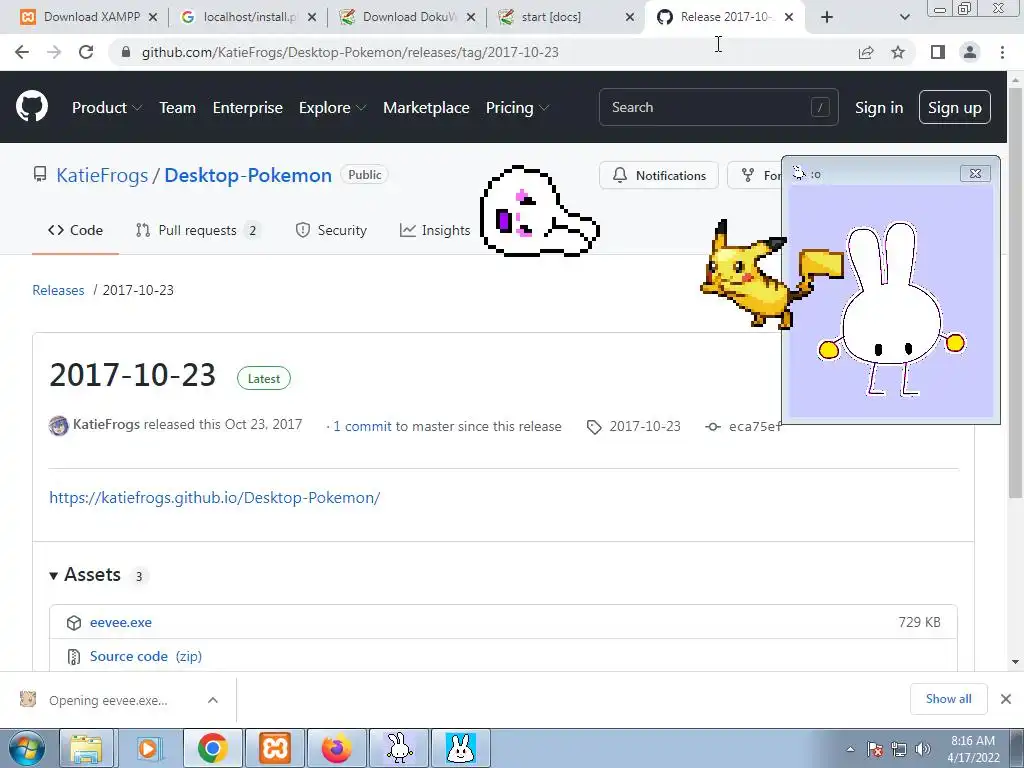The image size is (1024, 768).
Task: Click the Fork button
Action: [x=755, y=175]
